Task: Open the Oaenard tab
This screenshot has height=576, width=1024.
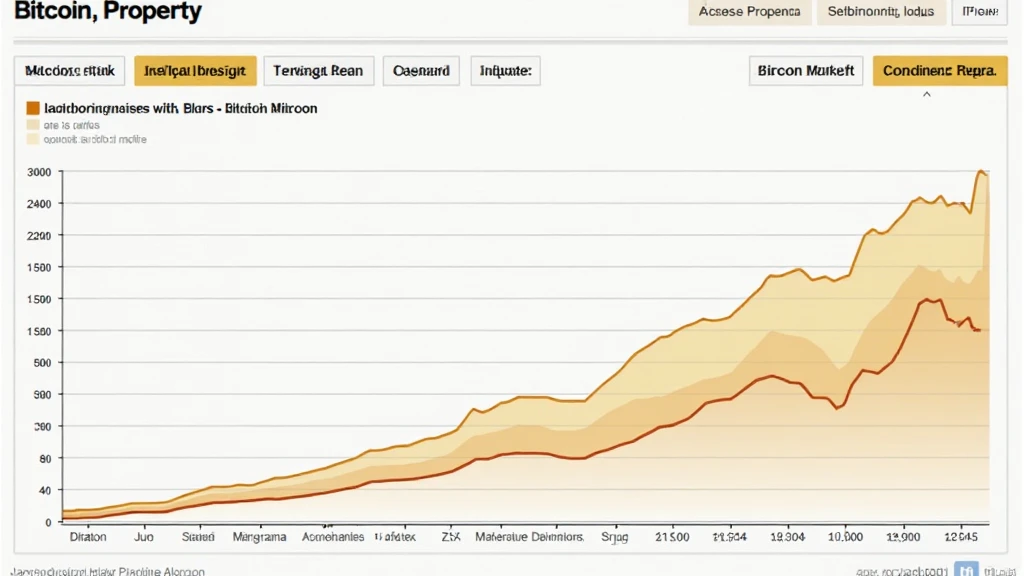Action: [x=421, y=71]
